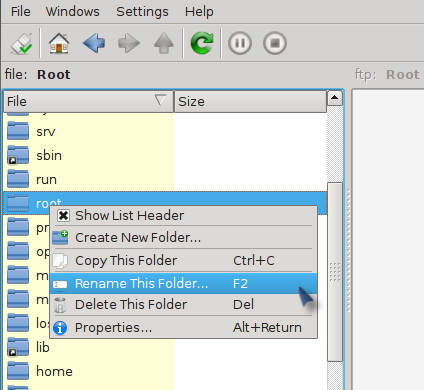Click the scrollbar up arrow
The height and width of the screenshot is (390, 424).
tap(335, 98)
